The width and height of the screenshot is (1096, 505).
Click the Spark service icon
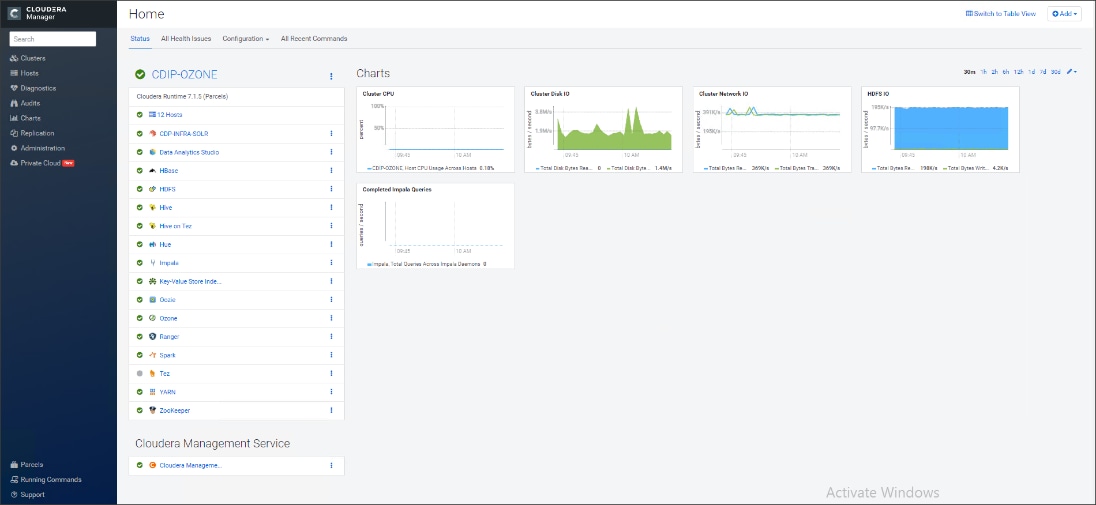(152, 355)
